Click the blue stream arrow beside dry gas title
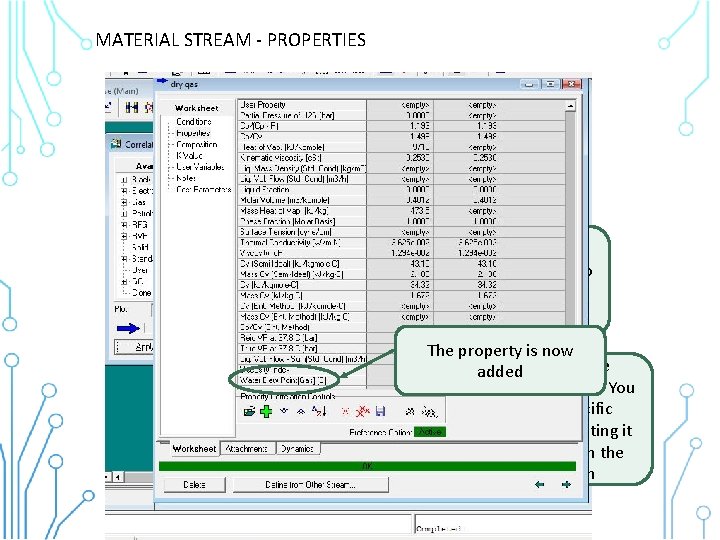Image resolution: width=720 pixels, height=540 pixels. pyautogui.click(x=162, y=82)
